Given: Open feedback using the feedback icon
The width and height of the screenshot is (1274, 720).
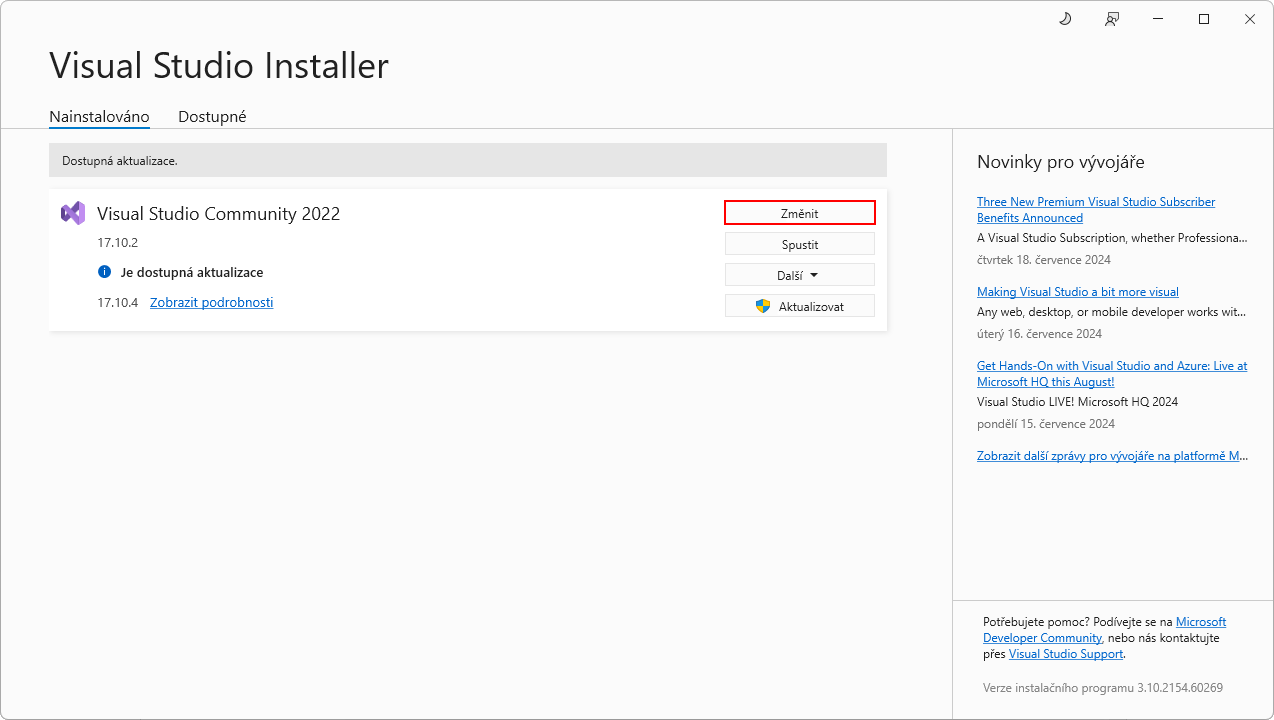Looking at the screenshot, I should [1111, 18].
